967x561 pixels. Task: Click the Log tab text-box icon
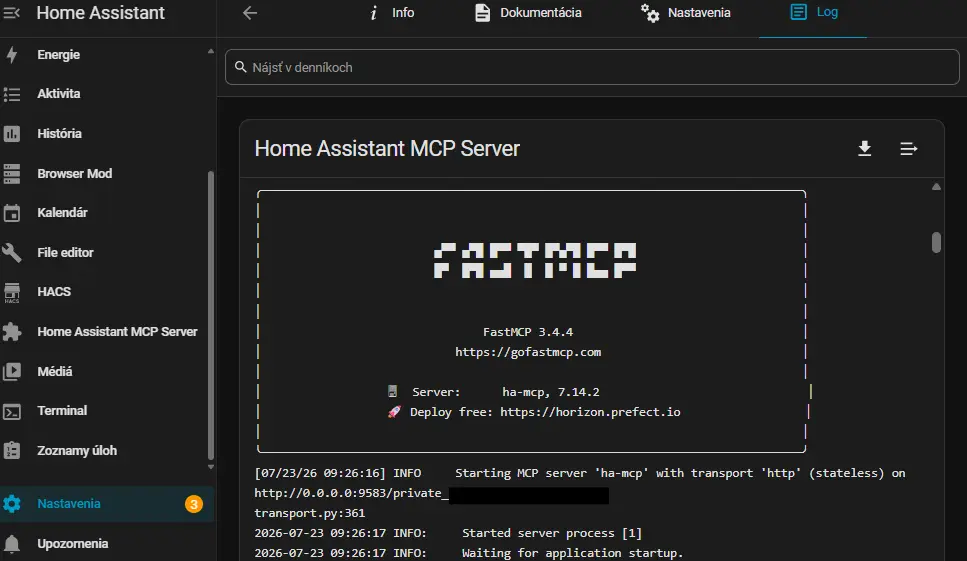[798, 12]
